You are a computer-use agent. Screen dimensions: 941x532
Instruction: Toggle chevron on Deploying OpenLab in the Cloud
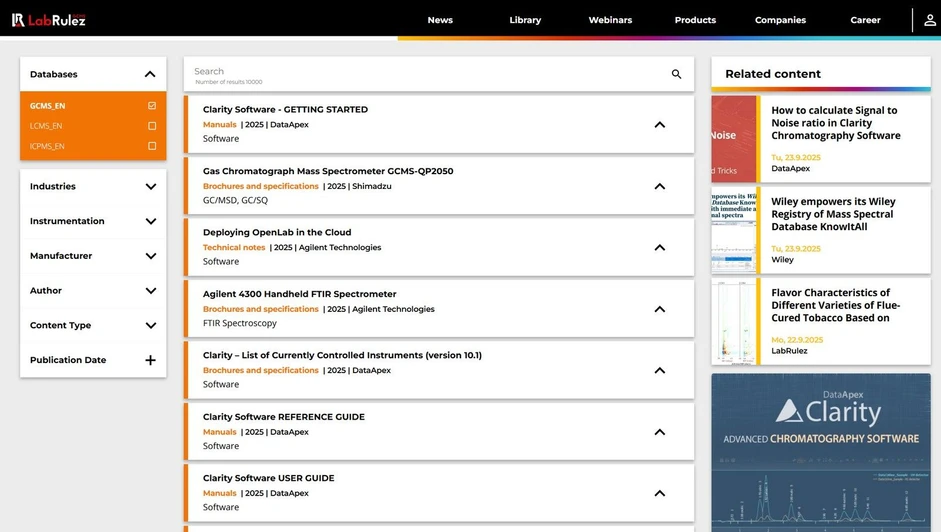(659, 248)
